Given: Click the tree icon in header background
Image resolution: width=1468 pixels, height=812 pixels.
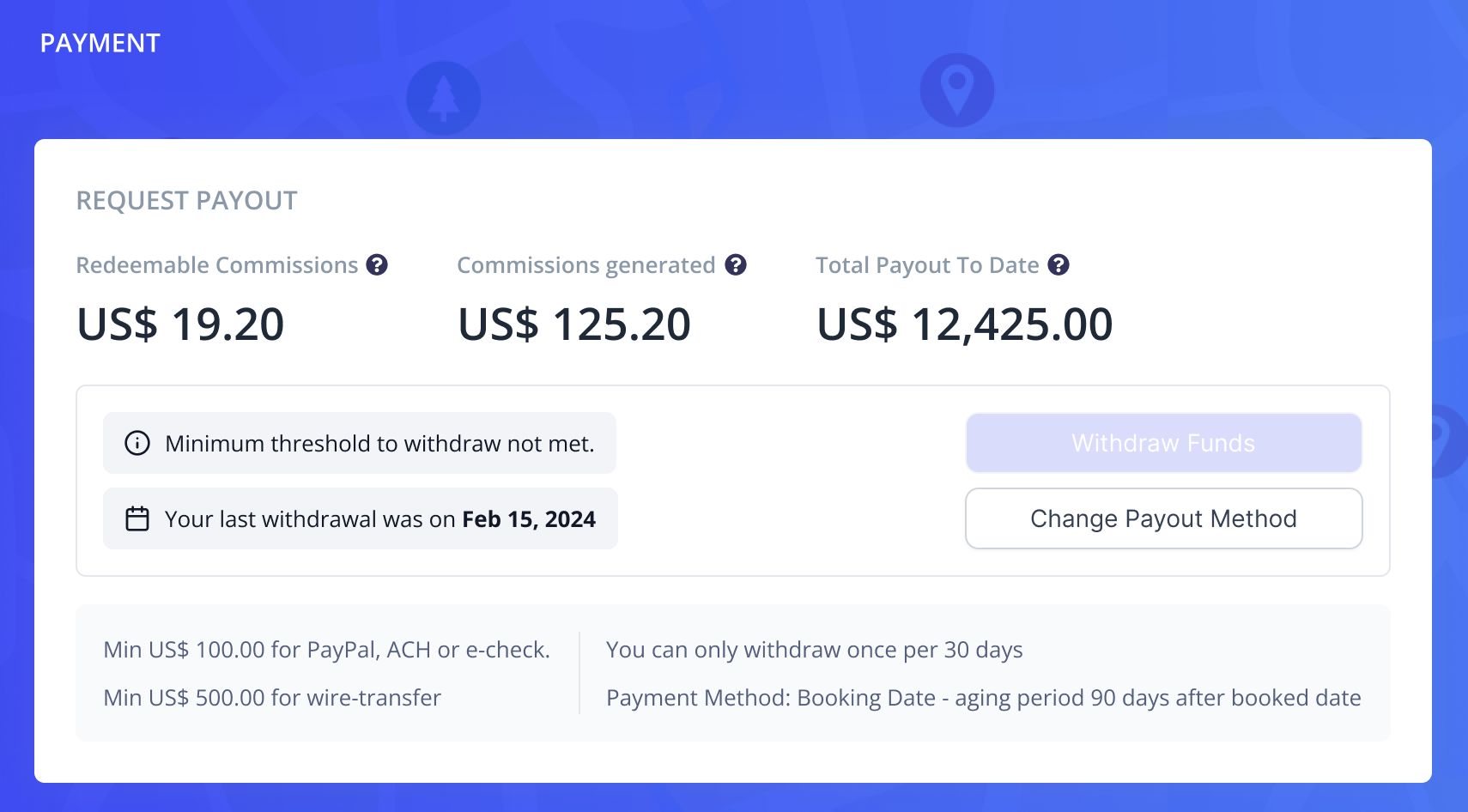Looking at the screenshot, I should (x=443, y=98).
